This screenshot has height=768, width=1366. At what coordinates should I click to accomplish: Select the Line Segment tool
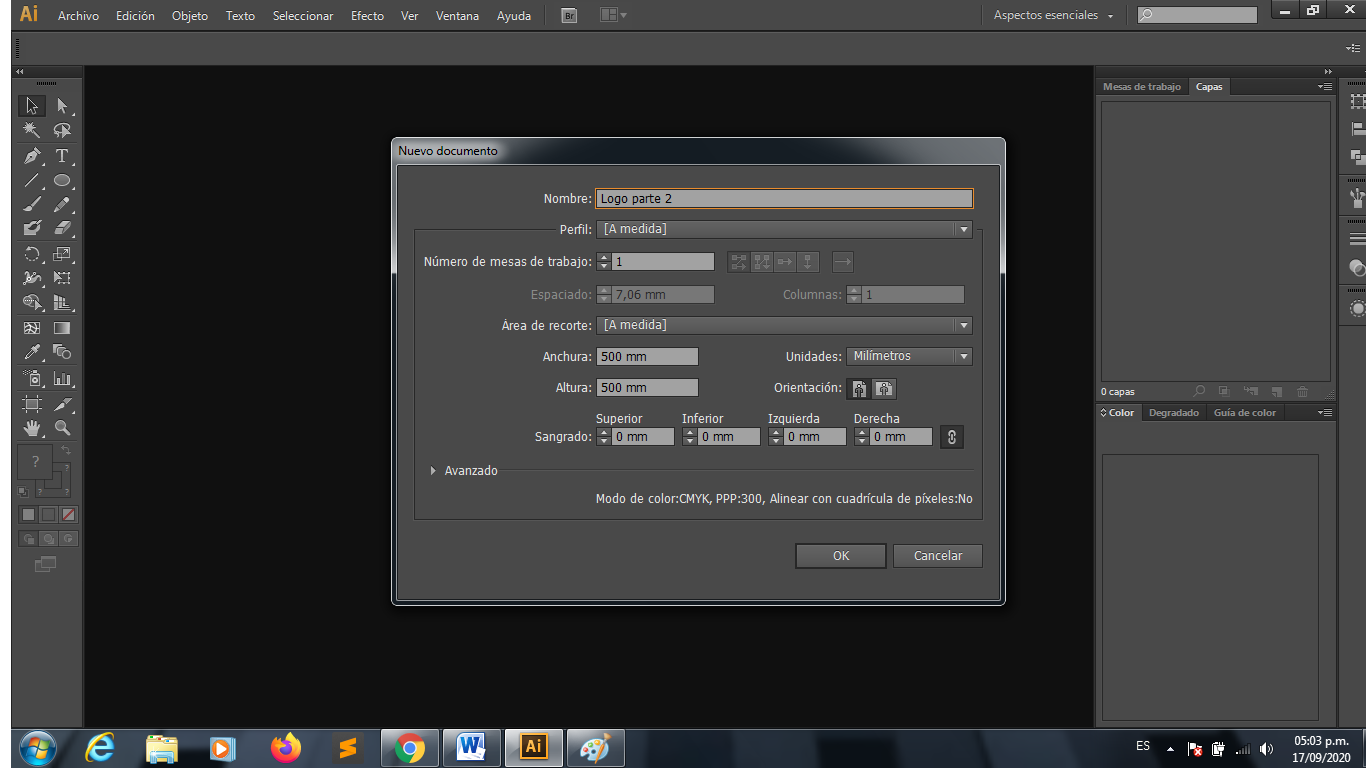32,181
